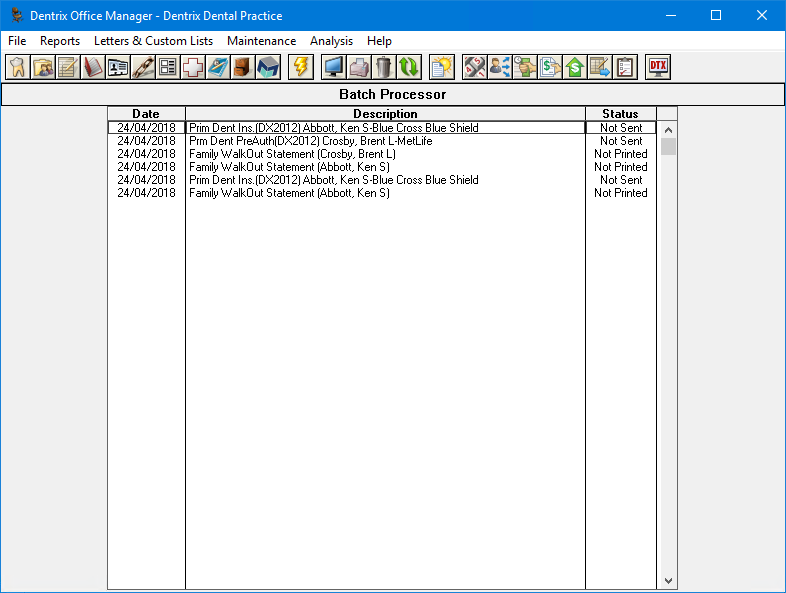
Task: Select Family WalkOut Statement (Crosby, Brent L) row
Action: pos(385,154)
